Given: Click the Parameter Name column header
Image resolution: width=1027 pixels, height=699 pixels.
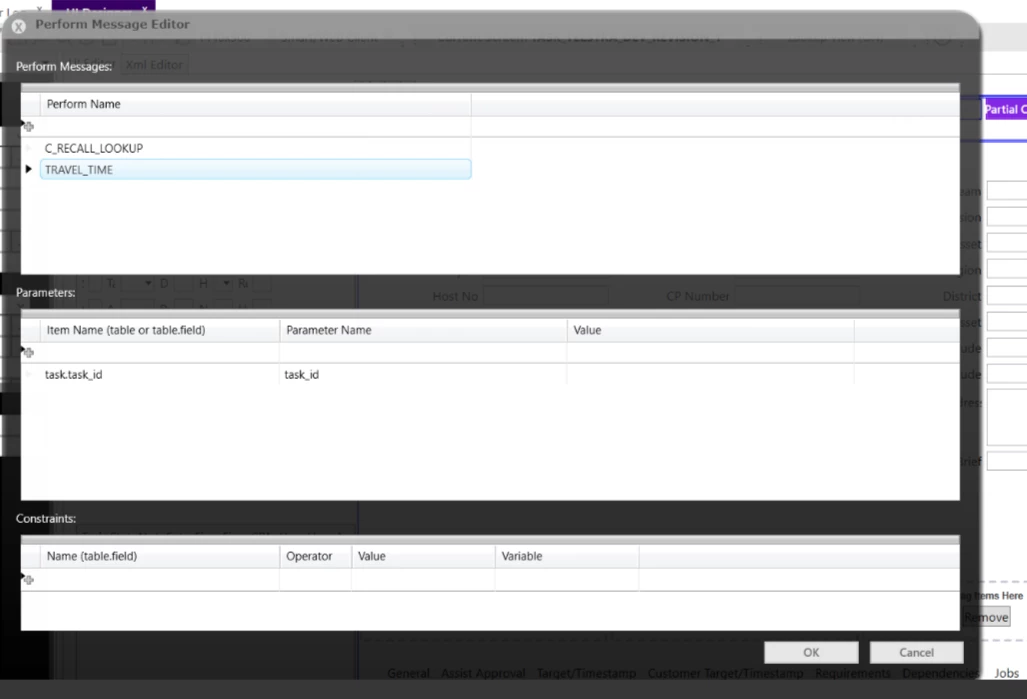Looking at the screenshot, I should coord(423,330).
